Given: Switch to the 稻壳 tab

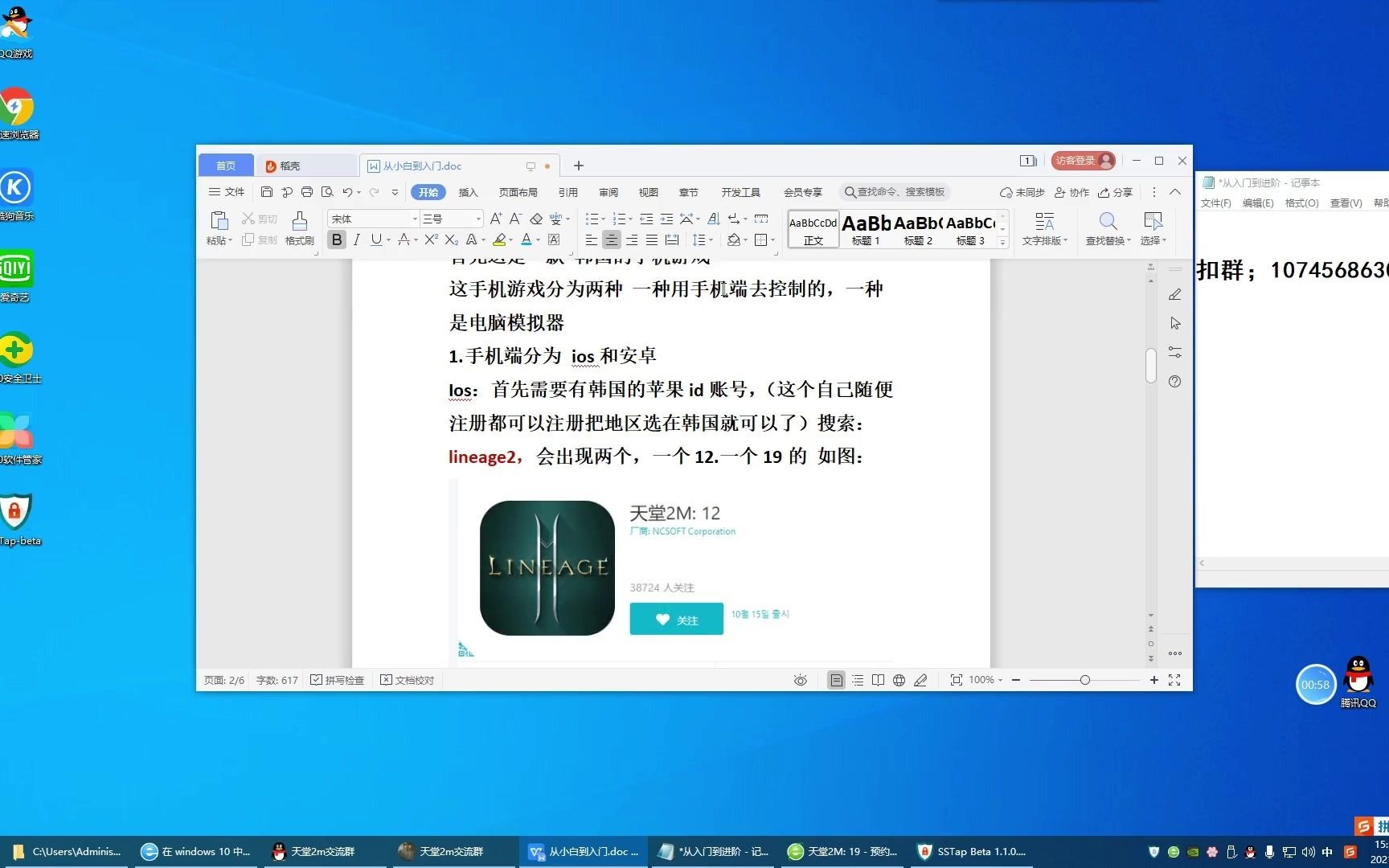Looking at the screenshot, I should (306, 166).
